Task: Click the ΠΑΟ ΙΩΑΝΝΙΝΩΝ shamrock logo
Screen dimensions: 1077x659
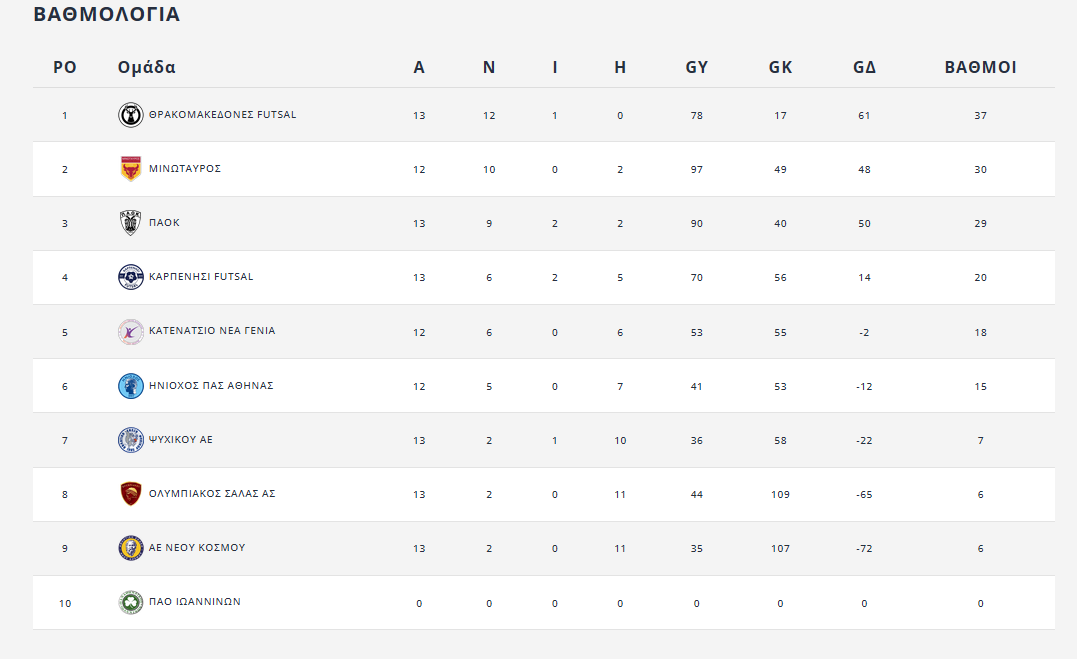Action: coord(130,603)
